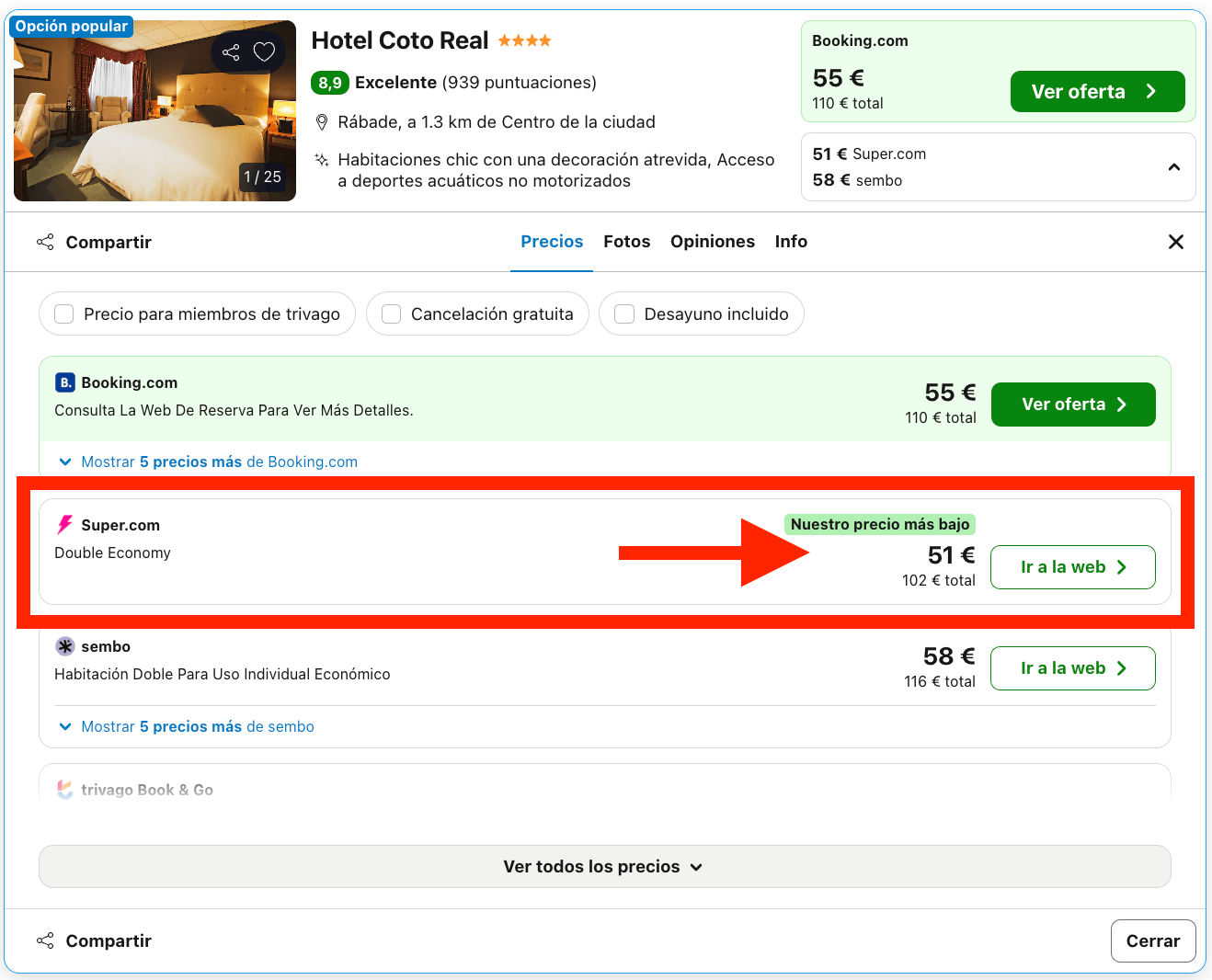Click the 102 € total Super.com price
This screenshot has width=1212, height=980.
pyautogui.click(x=939, y=580)
